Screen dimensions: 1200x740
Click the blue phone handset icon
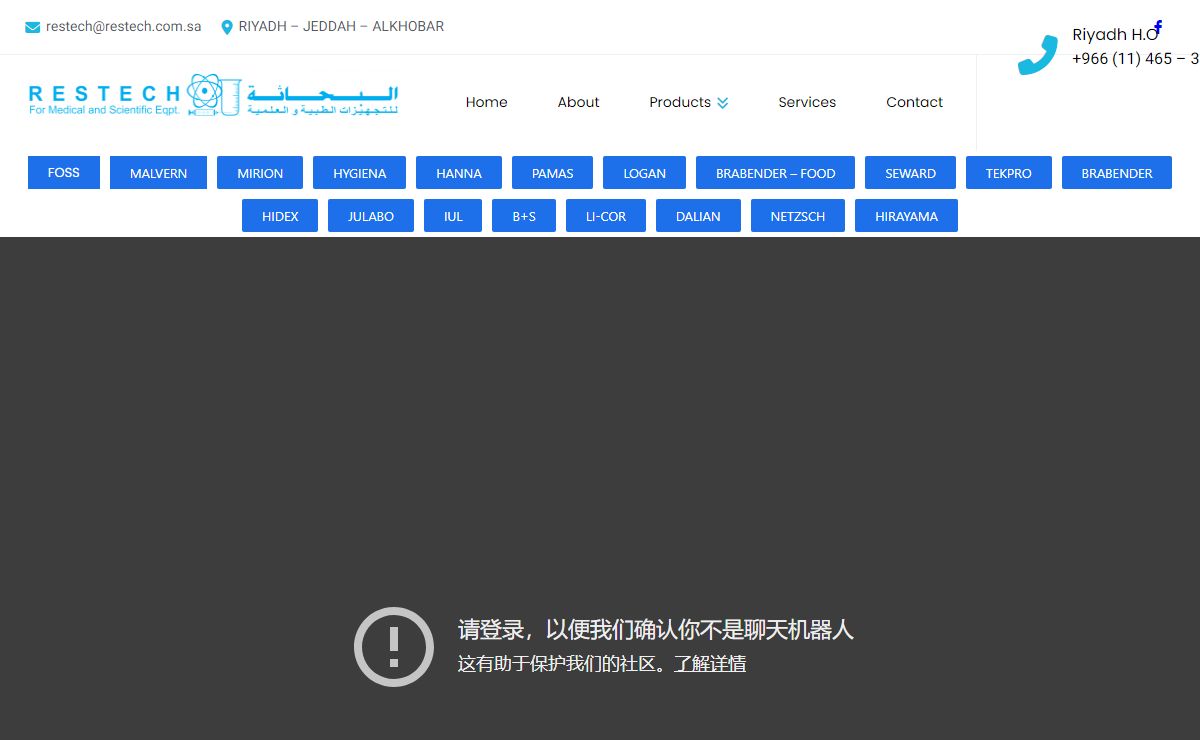pos(1038,56)
